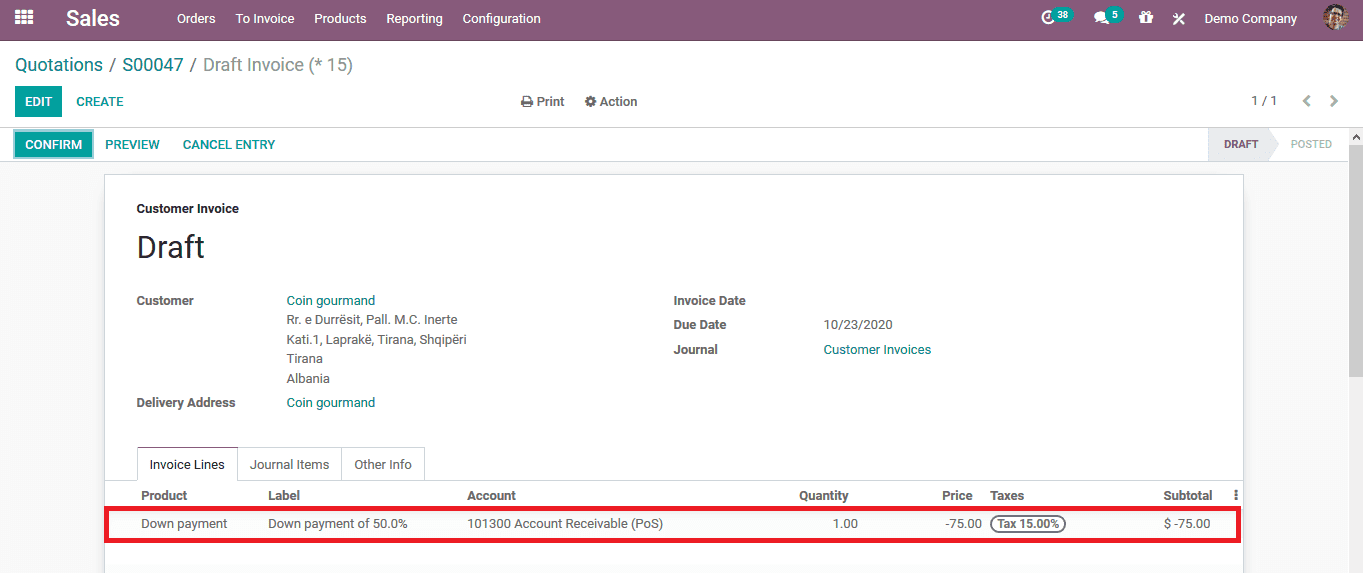This screenshot has height=573, width=1363.
Task: Click due date 10/23/2020
Action: click(858, 324)
